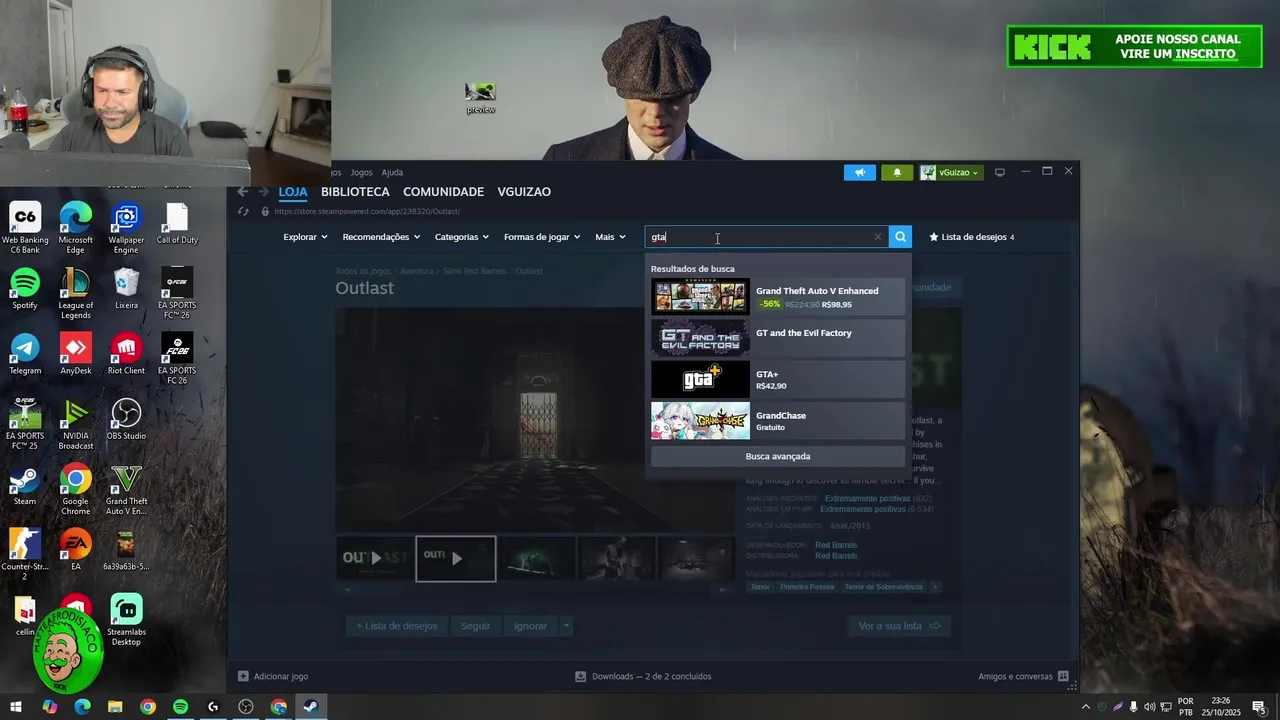1280x720 pixels.
Task: Open the Riot Client desktop shortcut
Action: coord(126,354)
